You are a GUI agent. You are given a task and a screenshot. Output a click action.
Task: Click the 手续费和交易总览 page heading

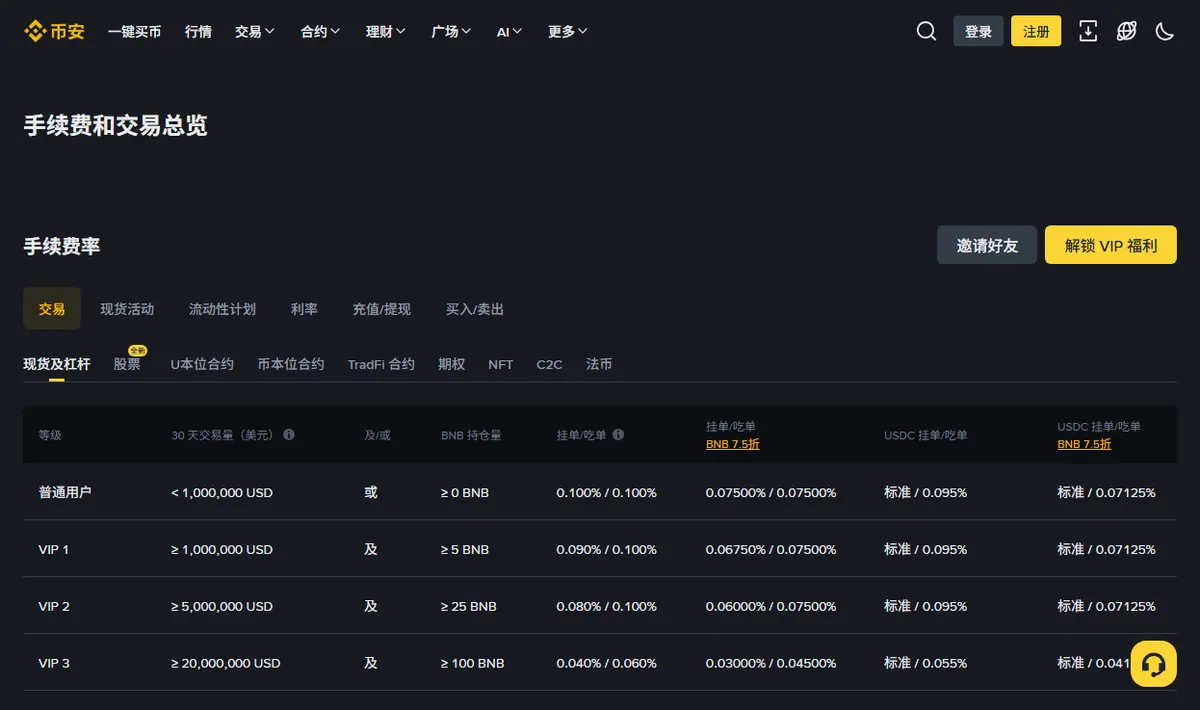click(x=116, y=125)
